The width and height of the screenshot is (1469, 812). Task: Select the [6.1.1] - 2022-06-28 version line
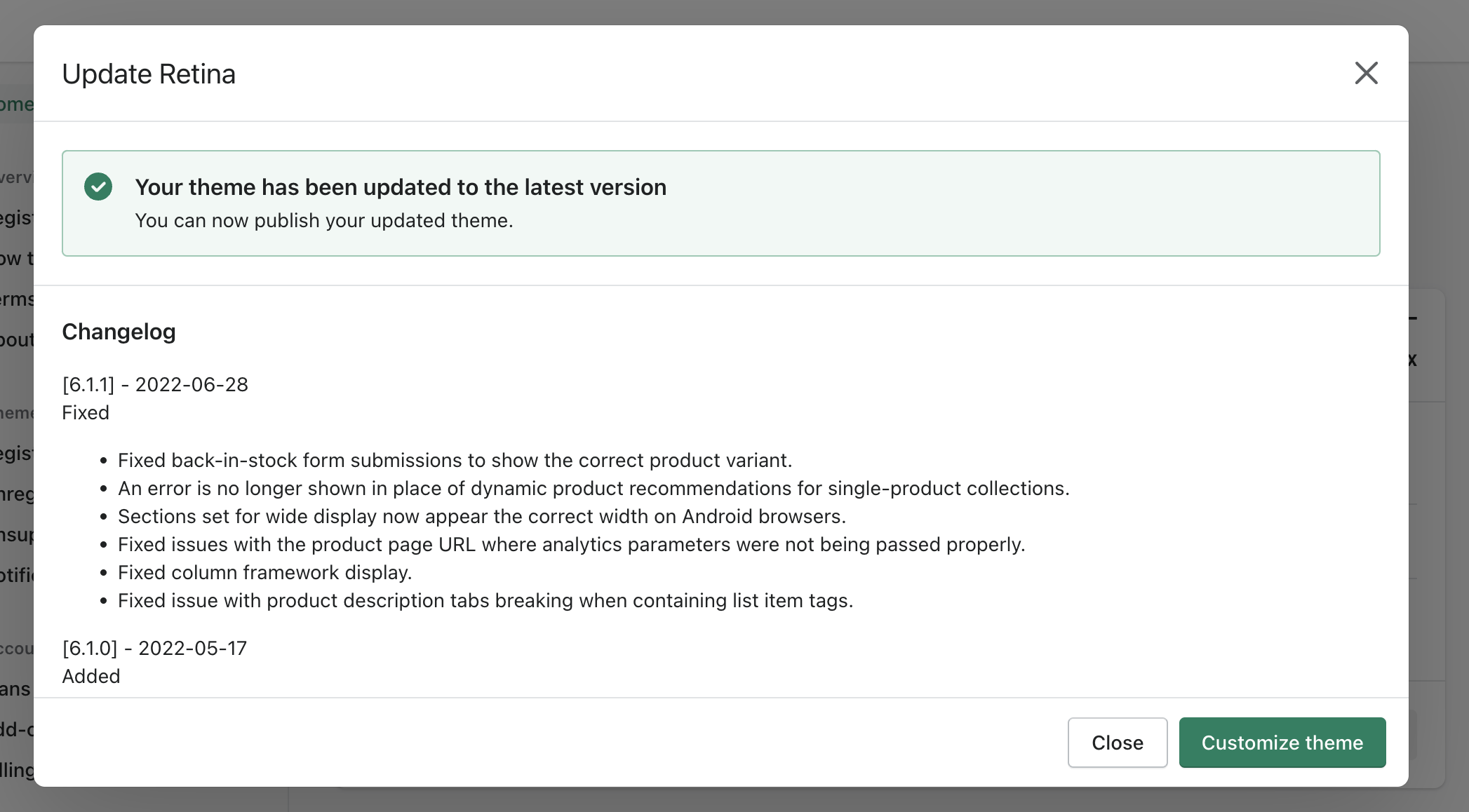[155, 384]
